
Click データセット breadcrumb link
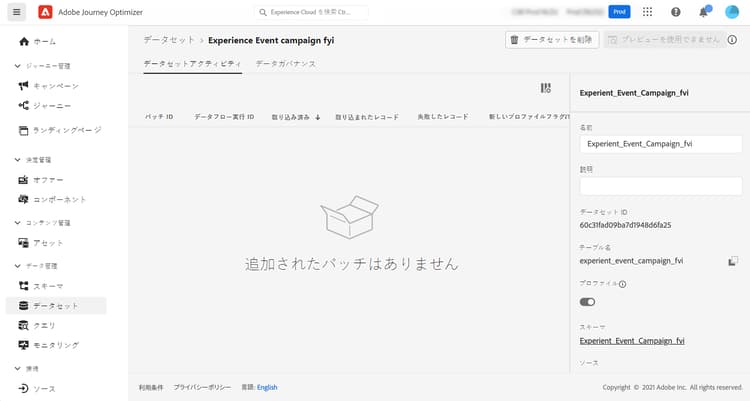click(169, 40)
